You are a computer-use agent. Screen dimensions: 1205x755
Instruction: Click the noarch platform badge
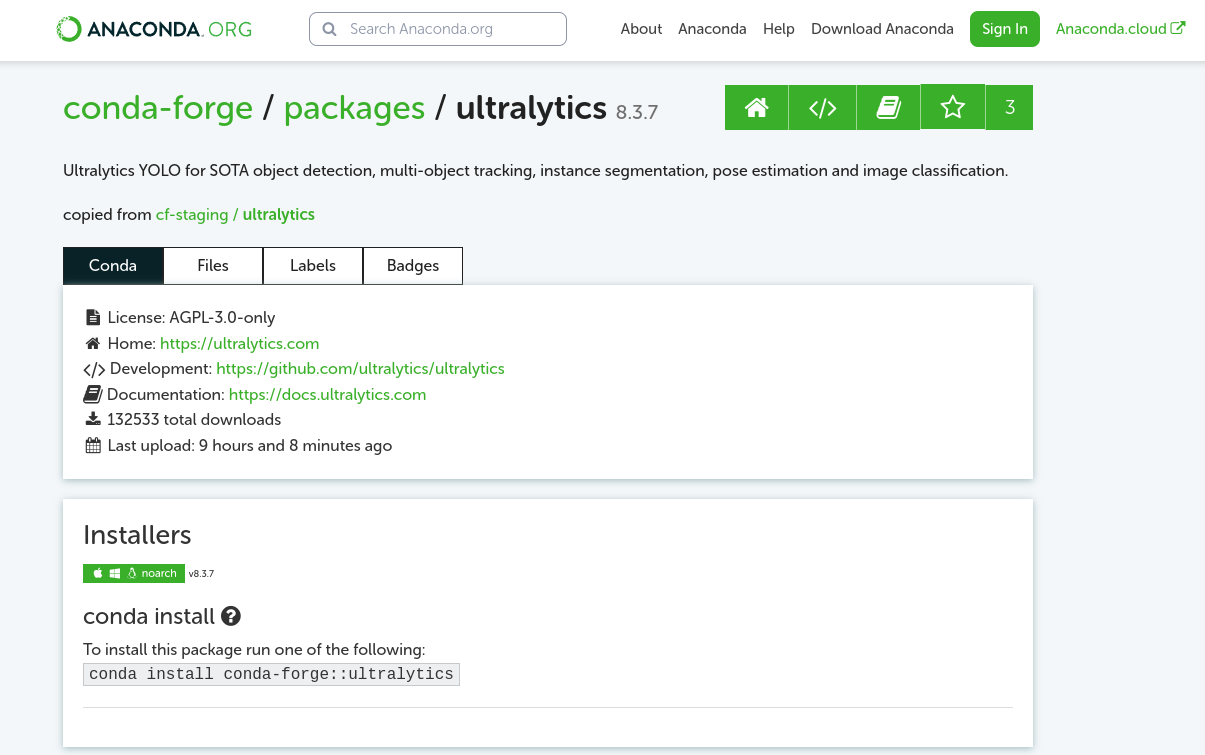pos(134,573)
